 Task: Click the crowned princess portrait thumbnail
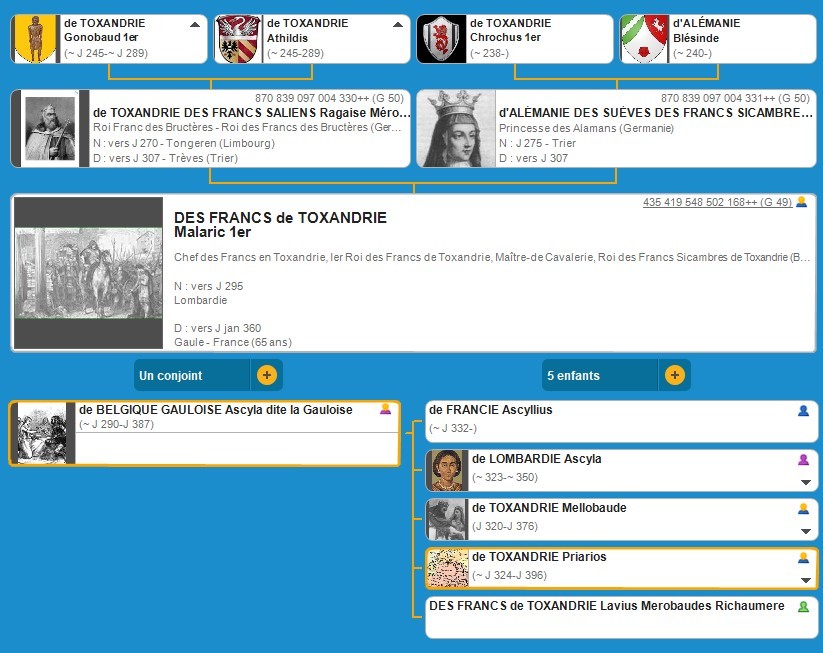[456, 129]
